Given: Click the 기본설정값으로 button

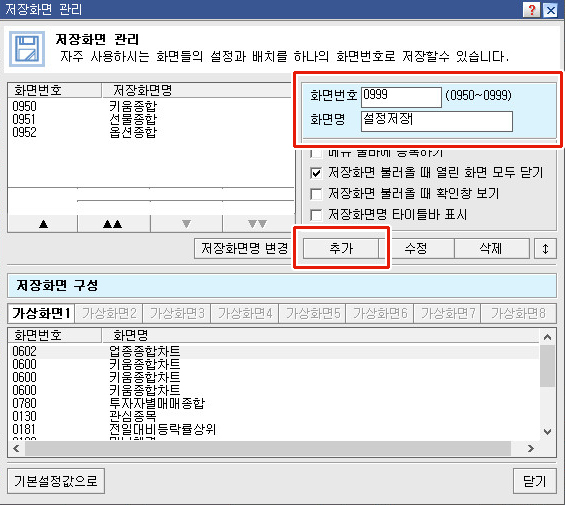Looking at the screenshot, I should coord(56,481).
